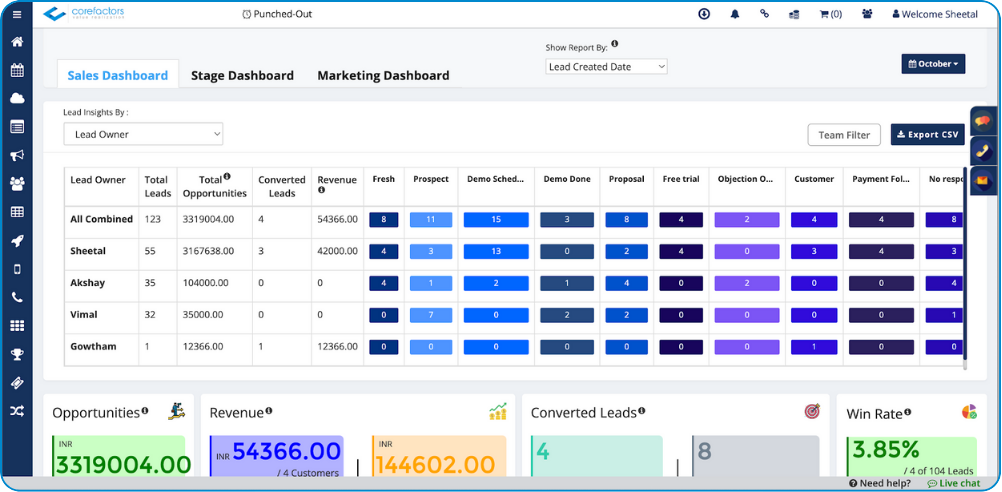
Task: Click the megaphone campaigns icon in the sidebar
Action: 17,155
